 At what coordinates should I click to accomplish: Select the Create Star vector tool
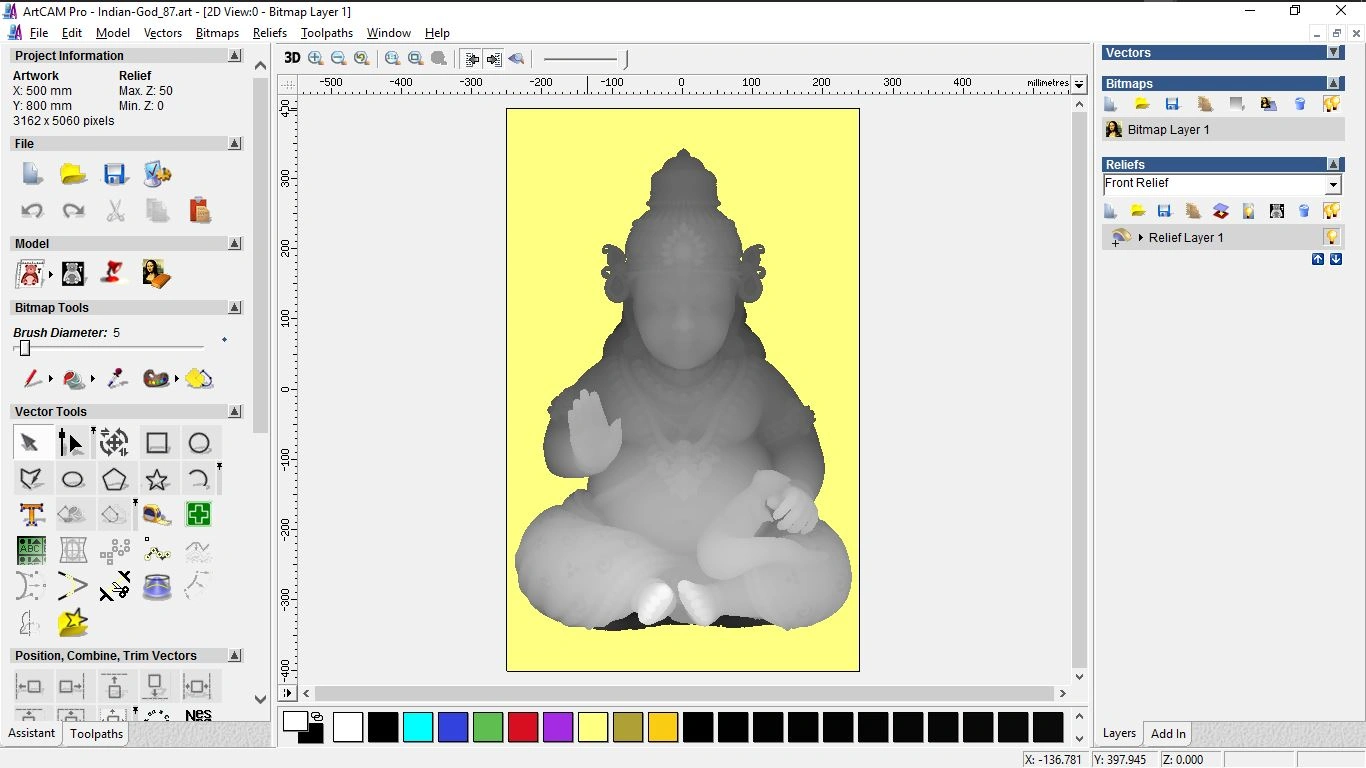pyautogui.click(x=157, y=478)
